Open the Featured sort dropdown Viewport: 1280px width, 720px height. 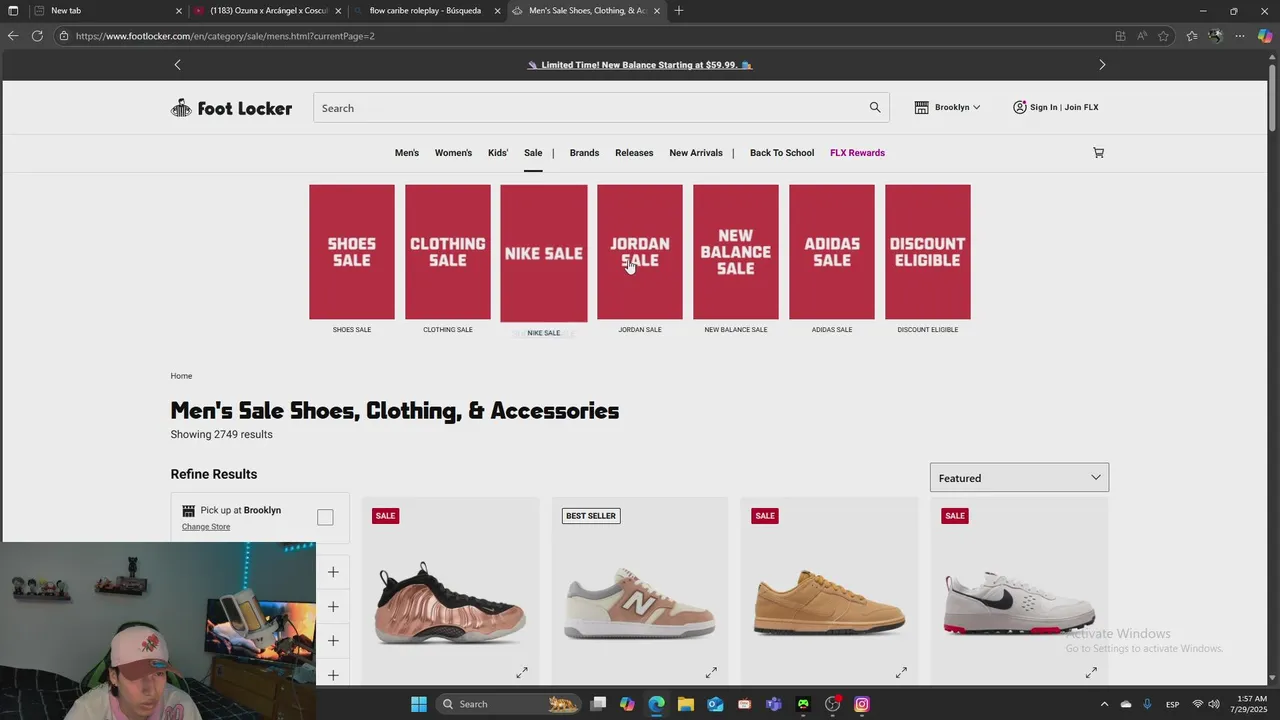point(1019,478)
